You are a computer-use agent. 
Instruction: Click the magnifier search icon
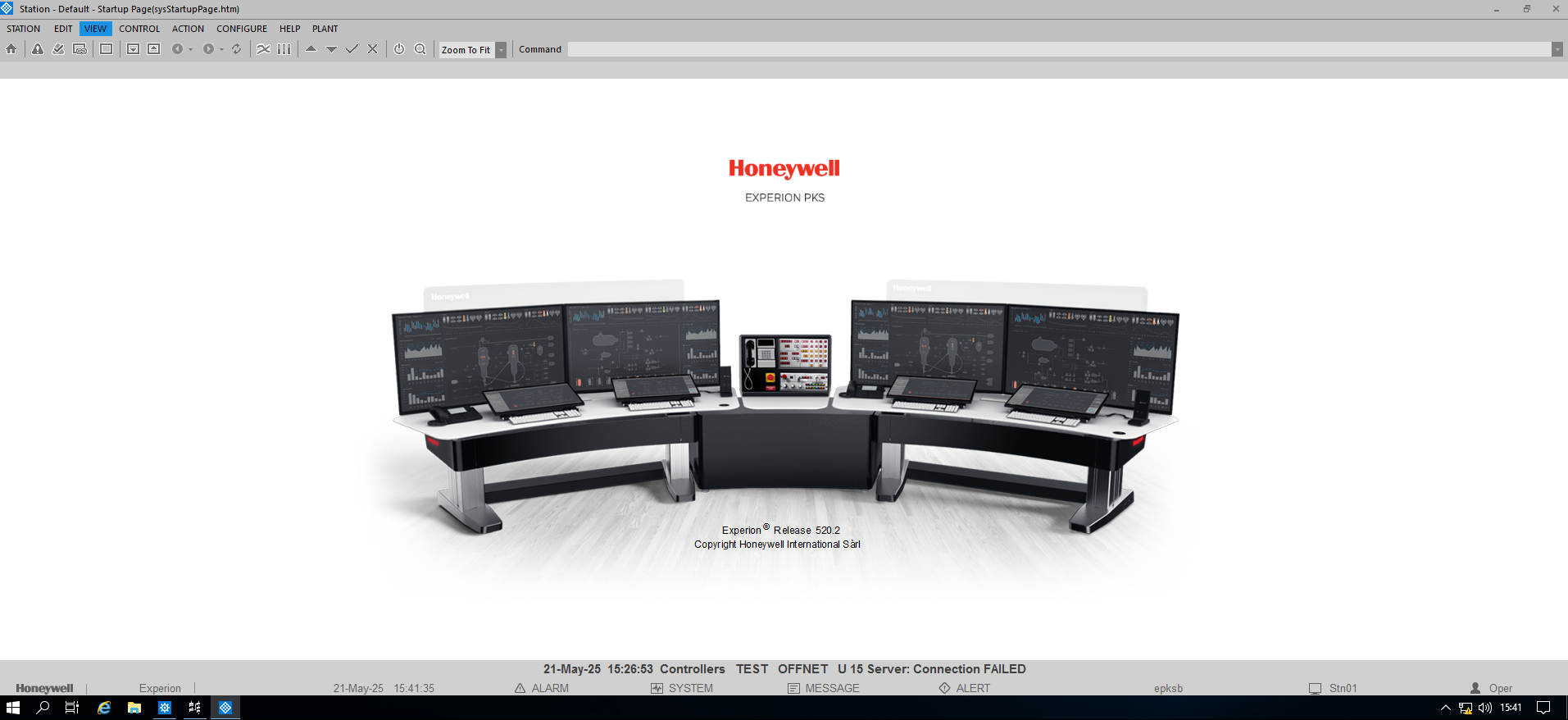420,49
